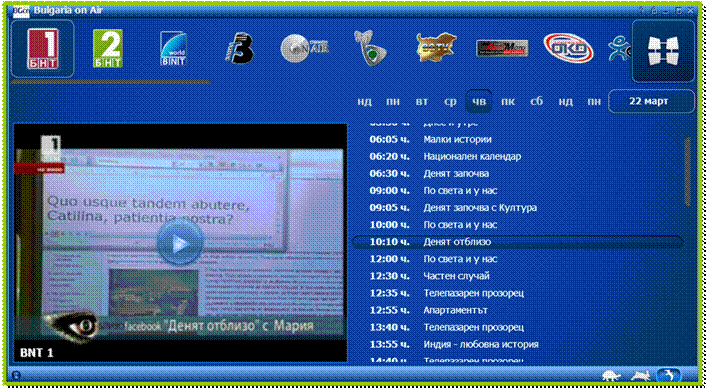710x392 pixels.
Task: Switch to the сб day tab
Action: point(537,102)
